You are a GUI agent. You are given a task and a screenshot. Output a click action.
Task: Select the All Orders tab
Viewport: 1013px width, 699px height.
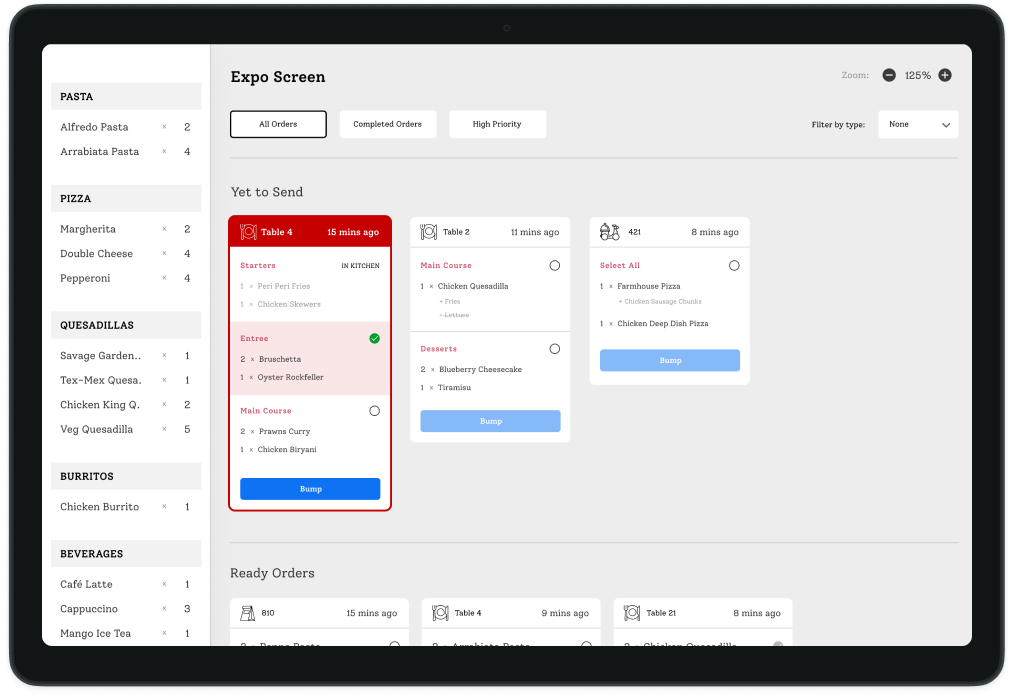pyautogui.click(x=278, y=124)
